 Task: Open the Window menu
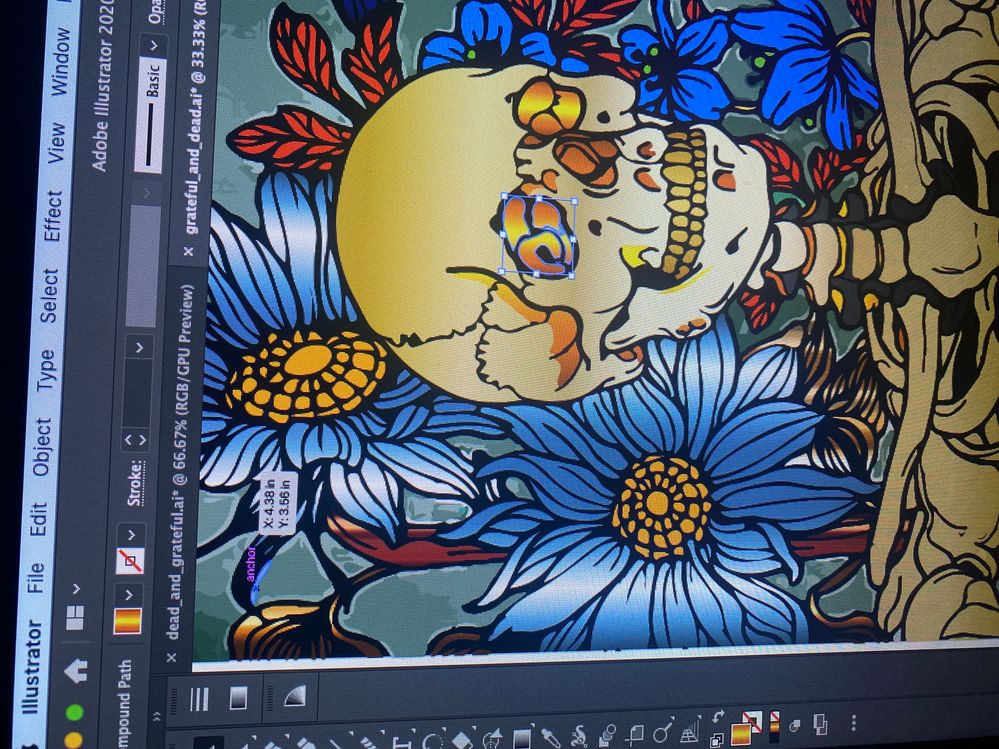[61, 61]
